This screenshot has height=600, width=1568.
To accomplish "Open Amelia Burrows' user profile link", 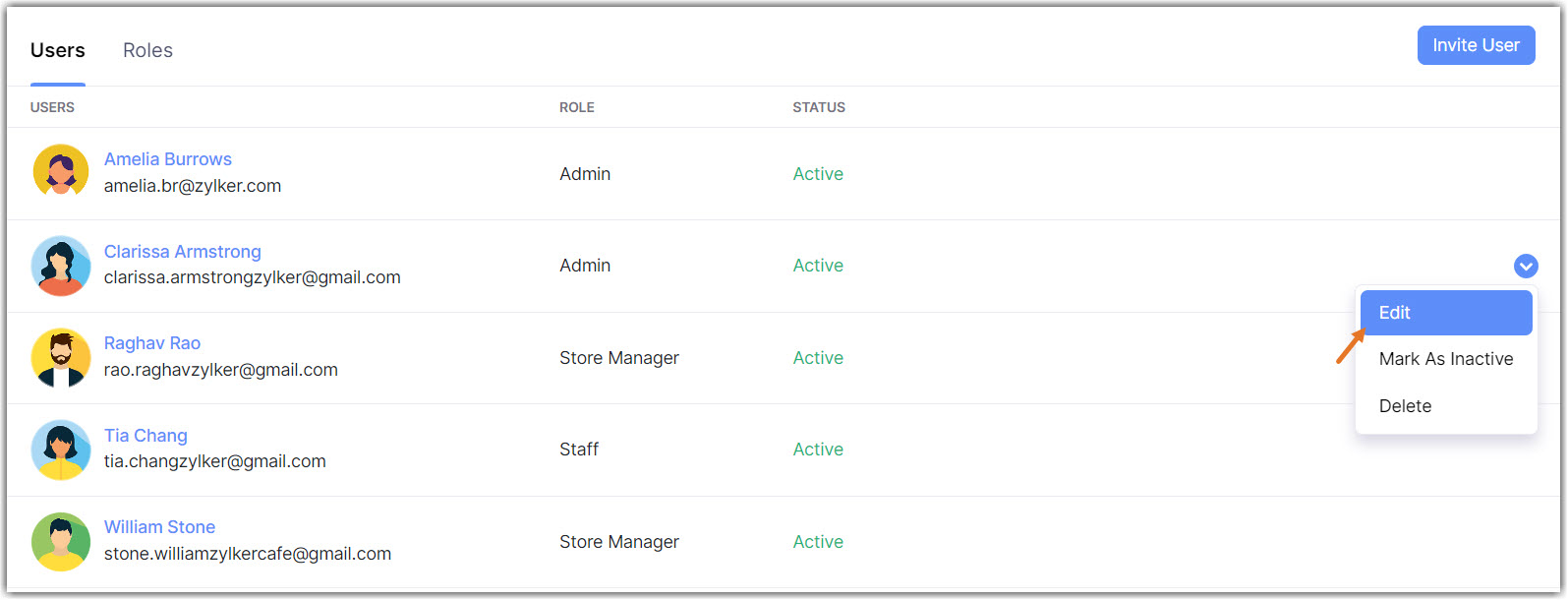I will [x=168, y=159].
